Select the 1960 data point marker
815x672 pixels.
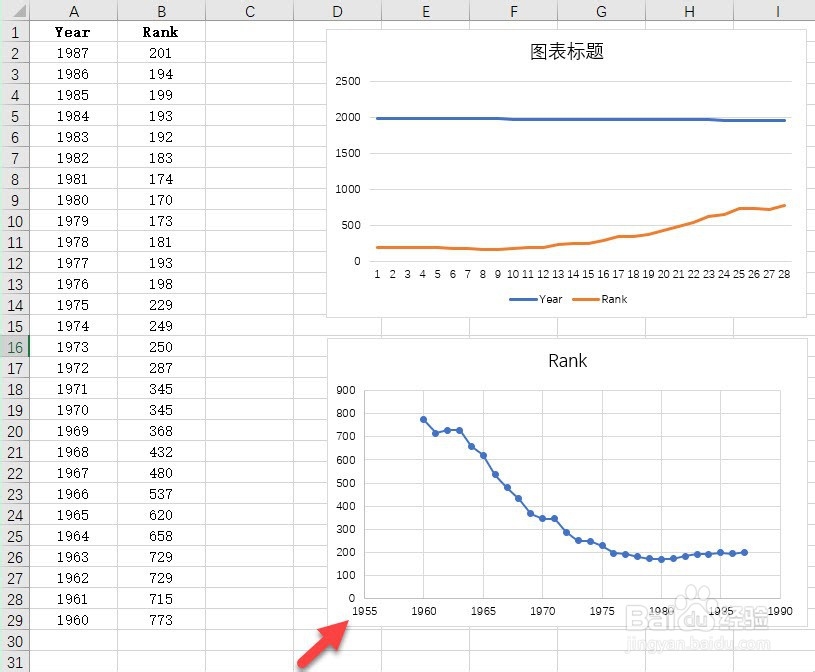click(x=424, y=419)
